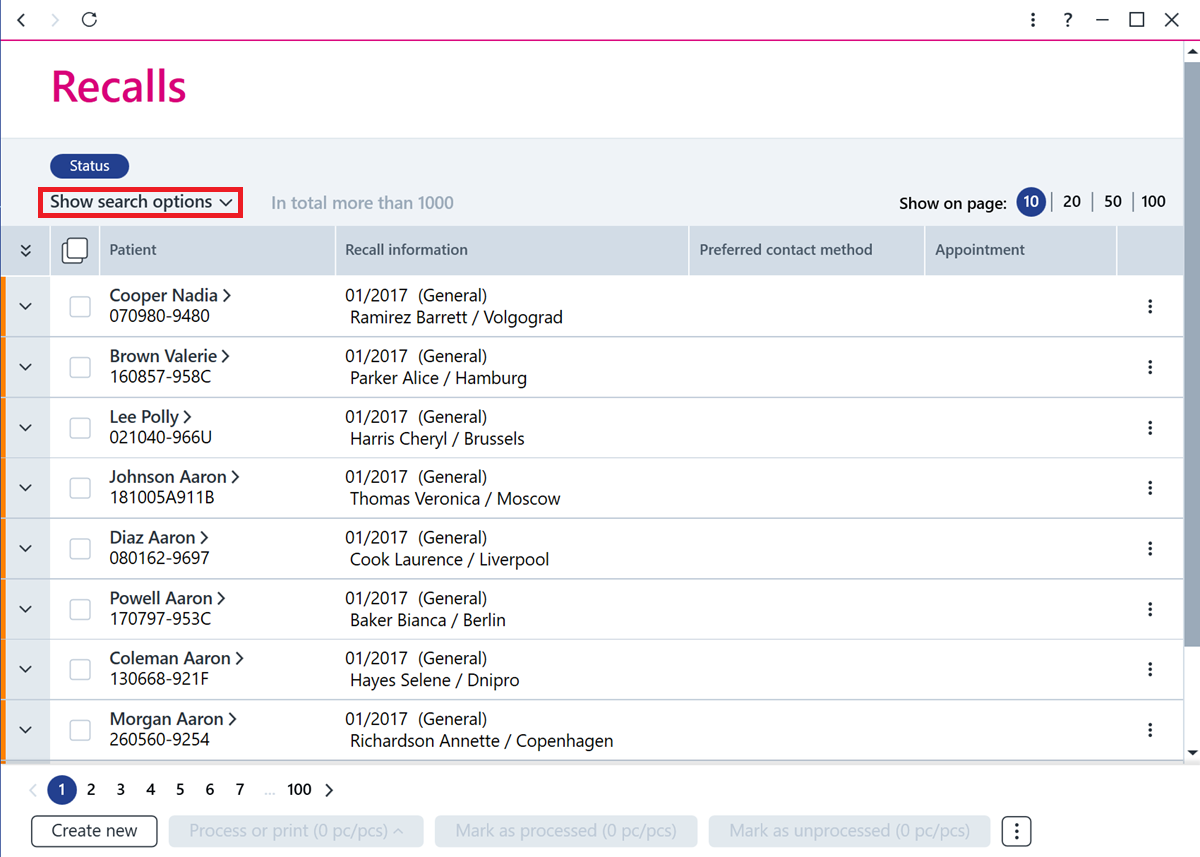The height and width of the screenshot is (857, 1200).
Task: Go back with the left arrow icon
Action: [22, 20]
